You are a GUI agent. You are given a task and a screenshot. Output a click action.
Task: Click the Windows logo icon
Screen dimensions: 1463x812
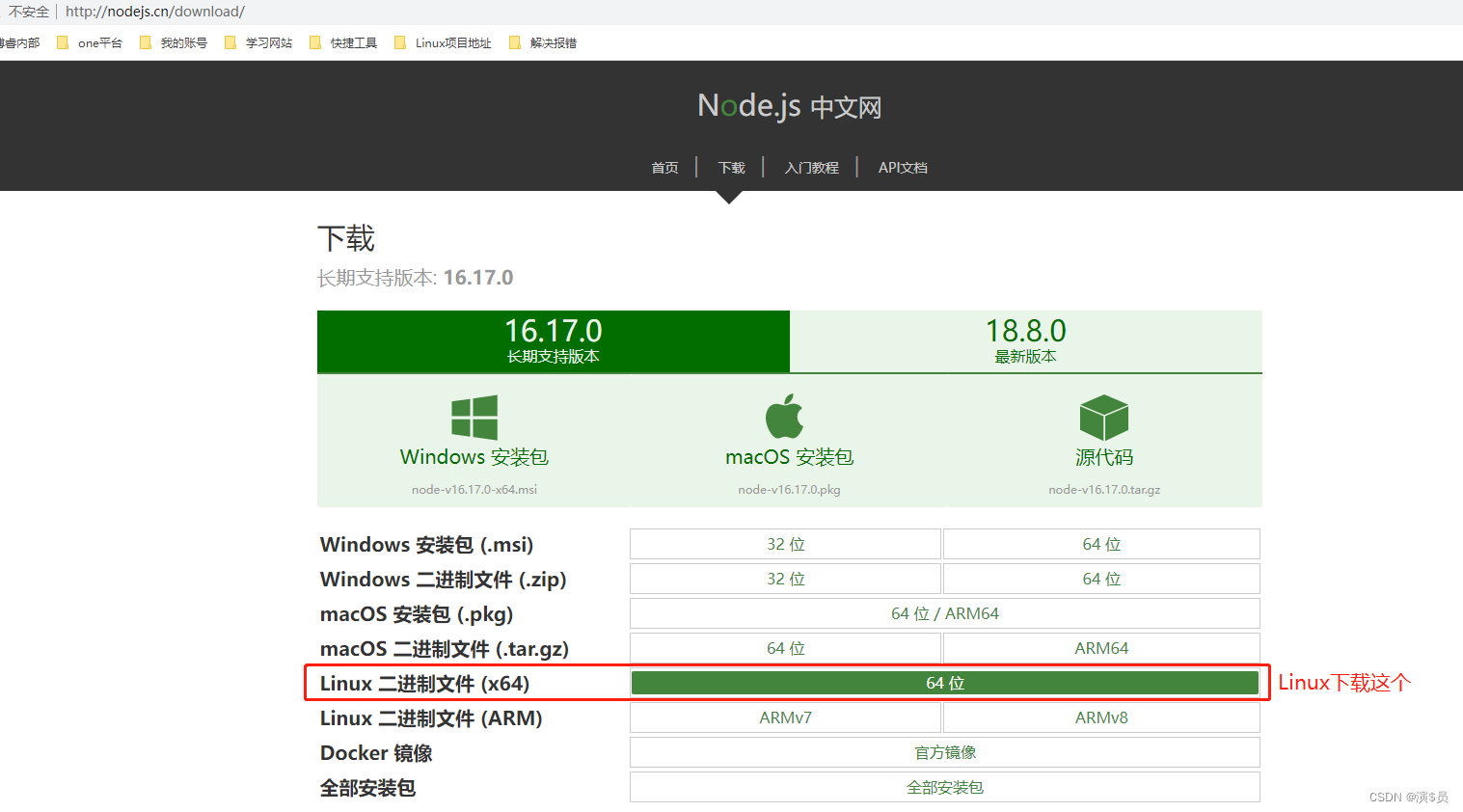(x=474, y=418)
